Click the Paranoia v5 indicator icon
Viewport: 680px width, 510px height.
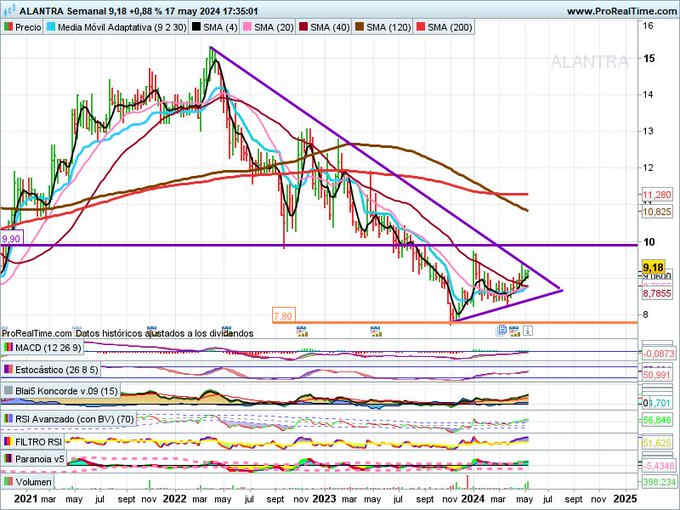8,459
